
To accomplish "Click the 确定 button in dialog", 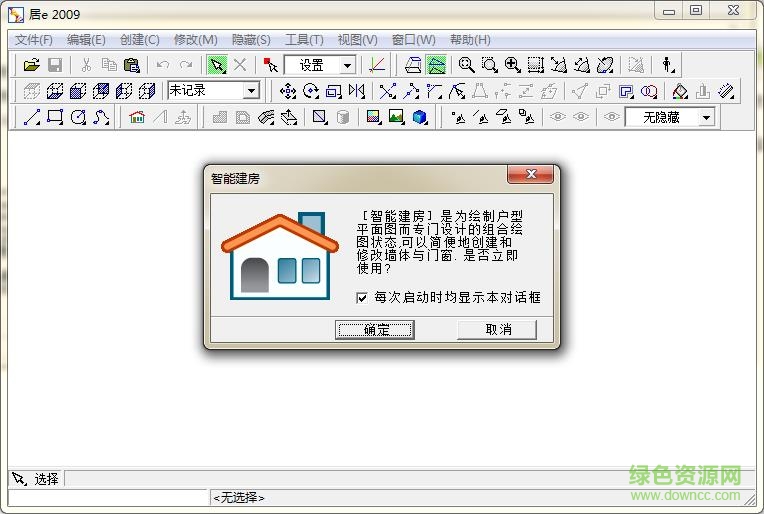I will [375, 330].
